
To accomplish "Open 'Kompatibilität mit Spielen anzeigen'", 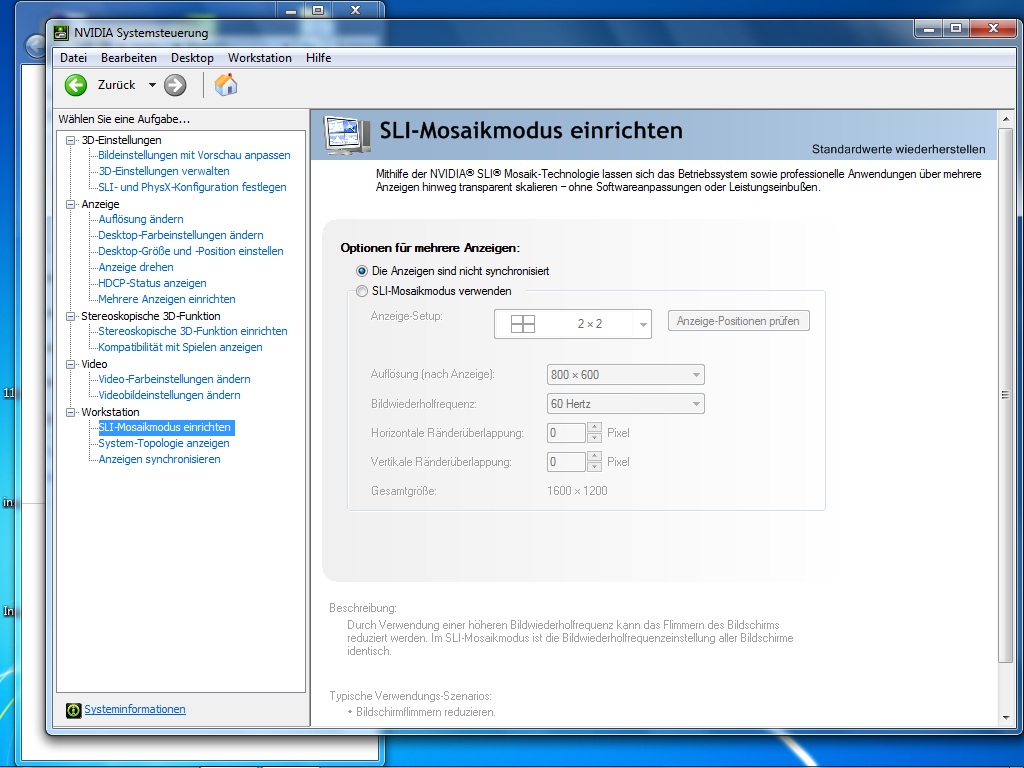I will click(180, 347).
